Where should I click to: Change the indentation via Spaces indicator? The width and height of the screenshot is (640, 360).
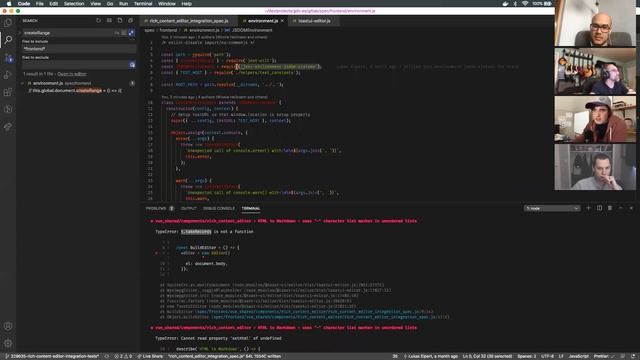click(527, 356)
